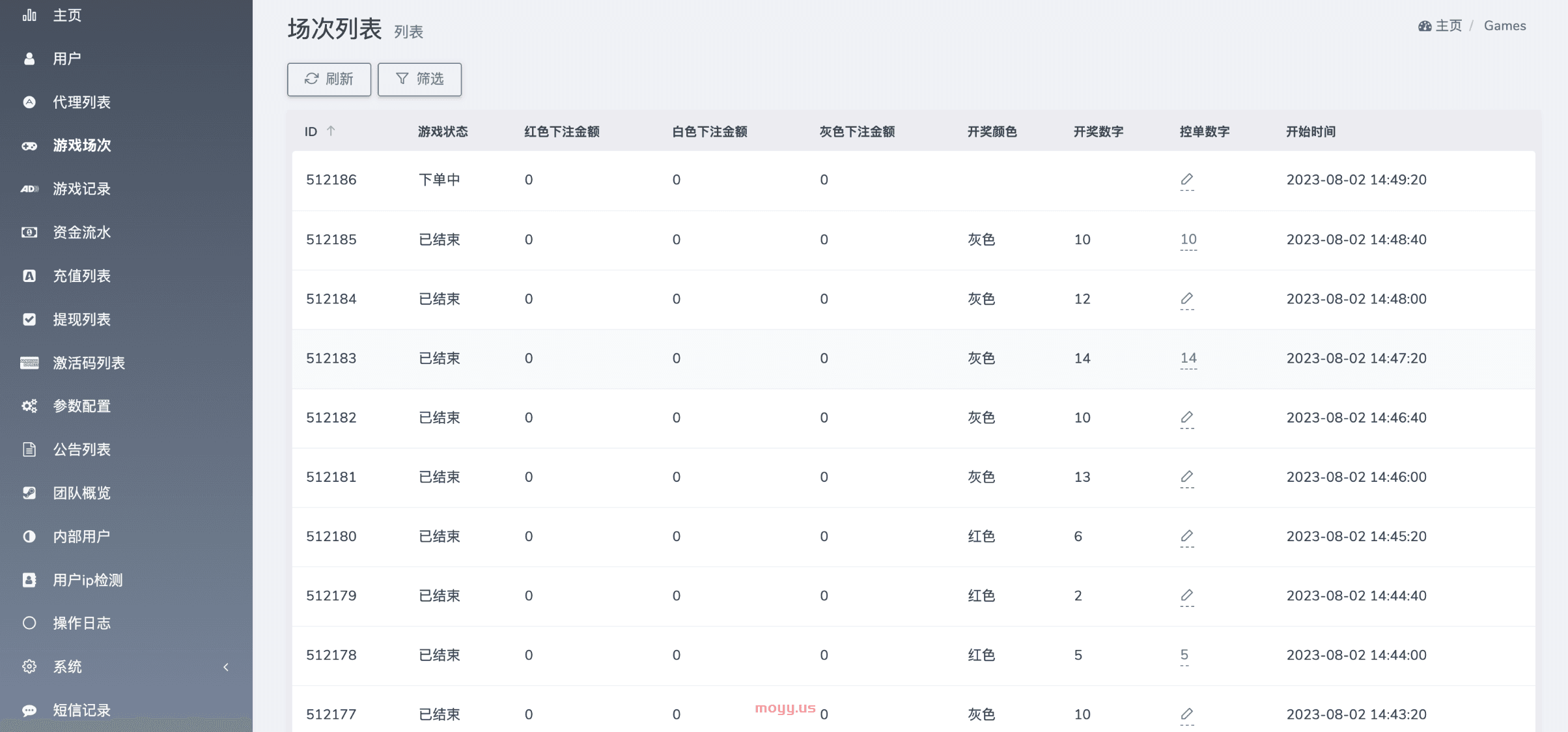Click the 红色下注金额 column header
1568x732 pixels.
pos(562,132)
